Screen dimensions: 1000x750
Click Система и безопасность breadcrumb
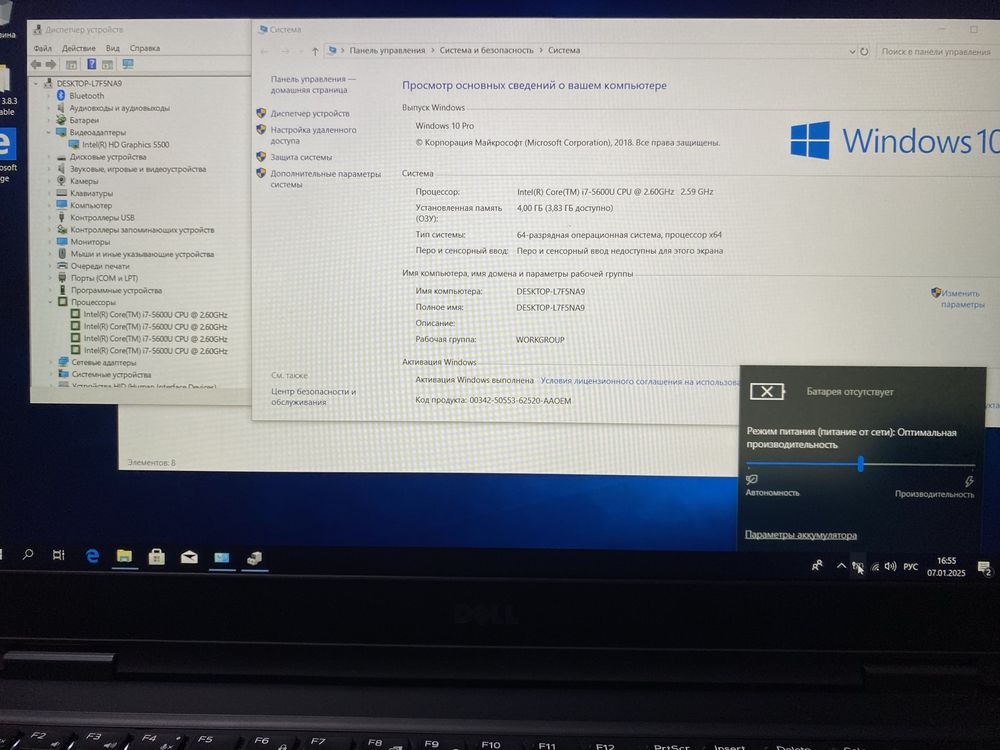(x=486, y=50)
